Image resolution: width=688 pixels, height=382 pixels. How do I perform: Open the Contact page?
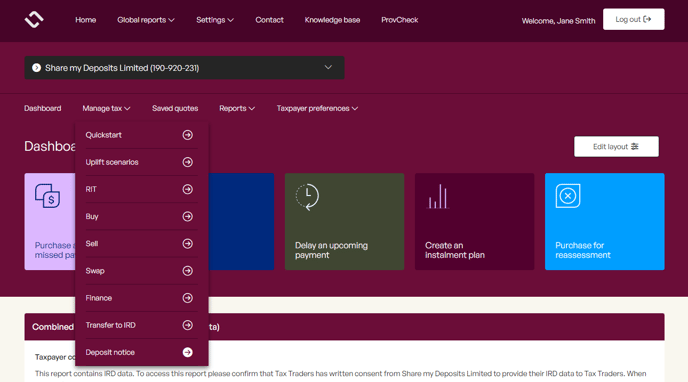(x=269, y=20)
